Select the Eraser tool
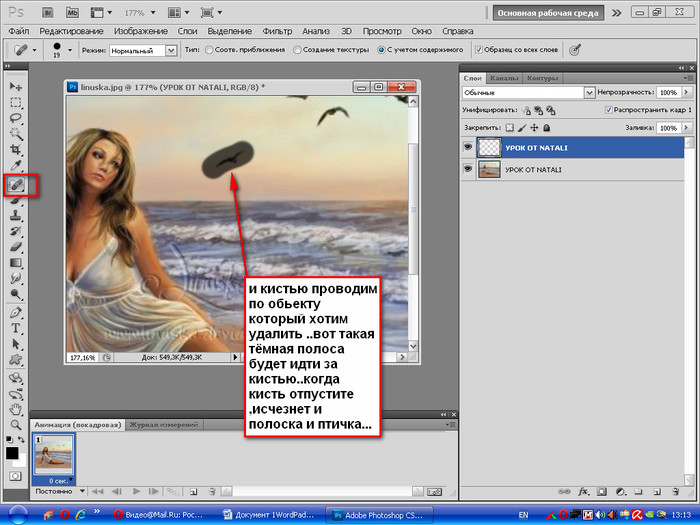 [x=16, y=247]
